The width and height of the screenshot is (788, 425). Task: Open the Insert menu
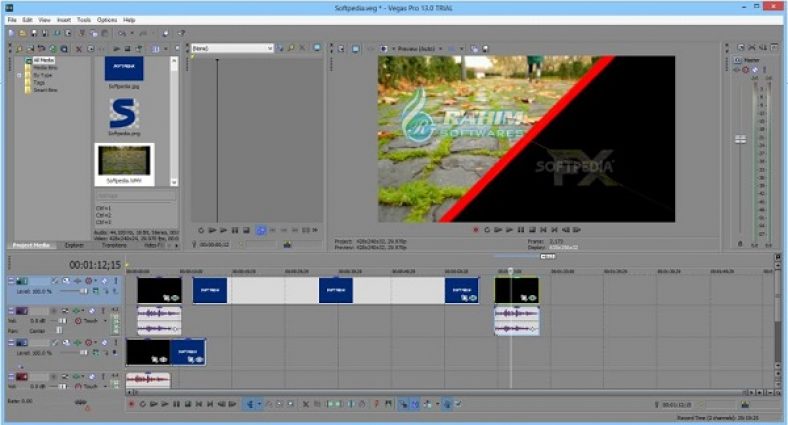[64, 20]
